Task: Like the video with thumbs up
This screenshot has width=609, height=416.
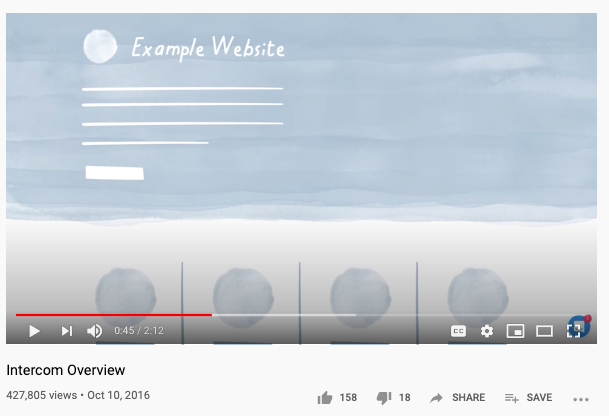Action: pyautogui.click(x=325, y=398)
